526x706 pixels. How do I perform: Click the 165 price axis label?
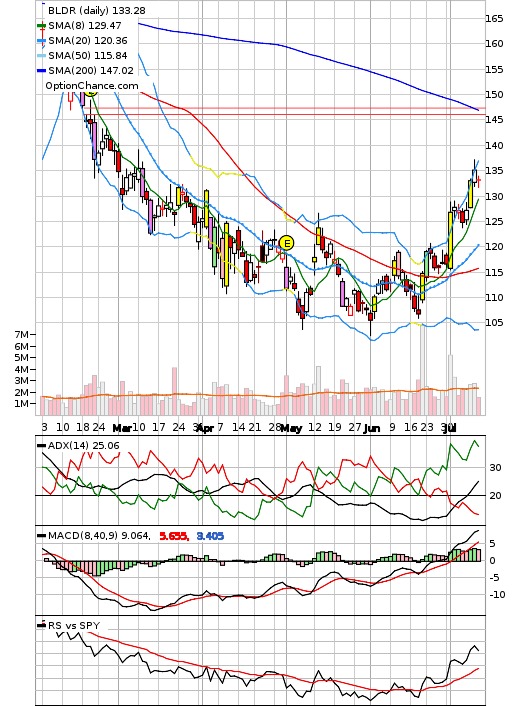494,19
